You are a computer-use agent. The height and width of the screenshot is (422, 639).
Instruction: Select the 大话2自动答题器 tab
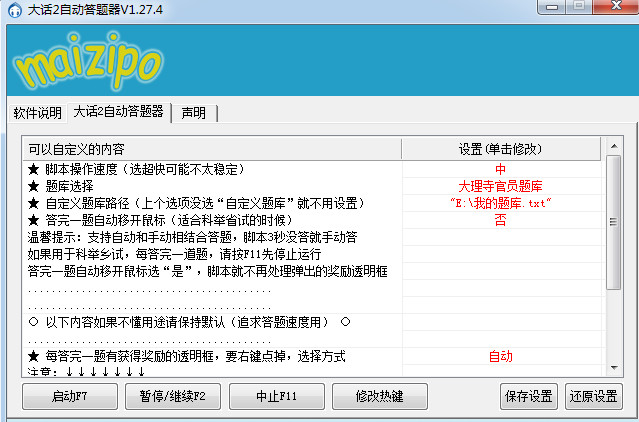119,112
